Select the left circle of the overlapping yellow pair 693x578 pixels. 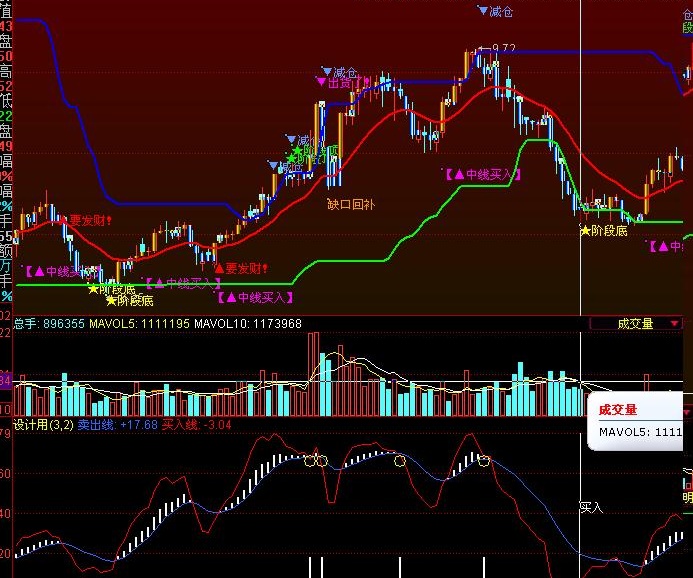[310, 461]
